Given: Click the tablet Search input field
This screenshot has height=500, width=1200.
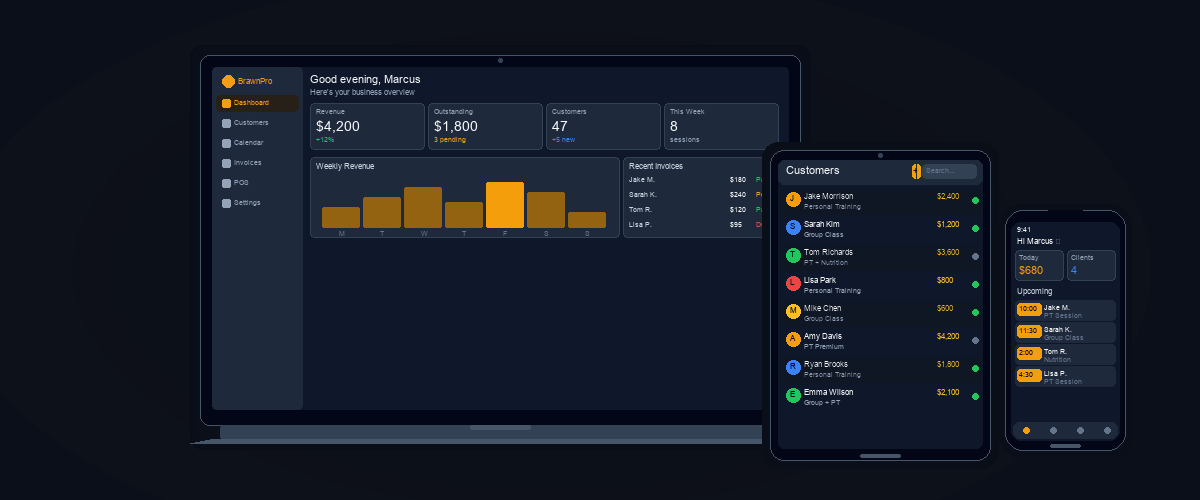Looking at the screenshot, I should (x=949, y=171).
